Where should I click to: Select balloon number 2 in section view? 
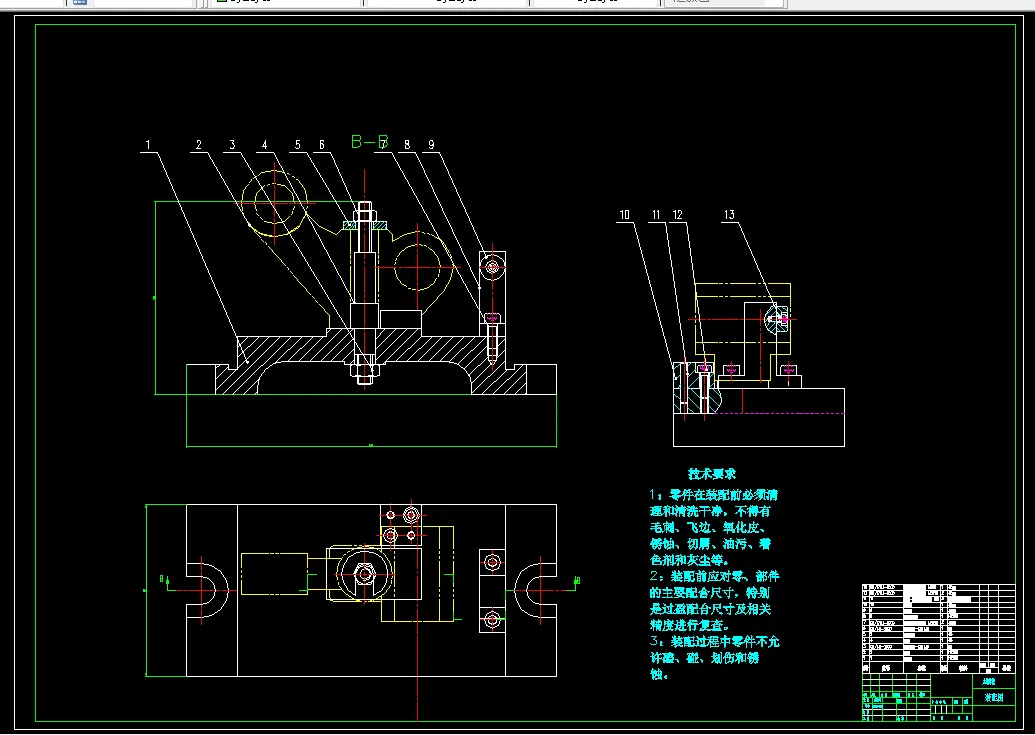pyautogui.click(x=198, y=146)
